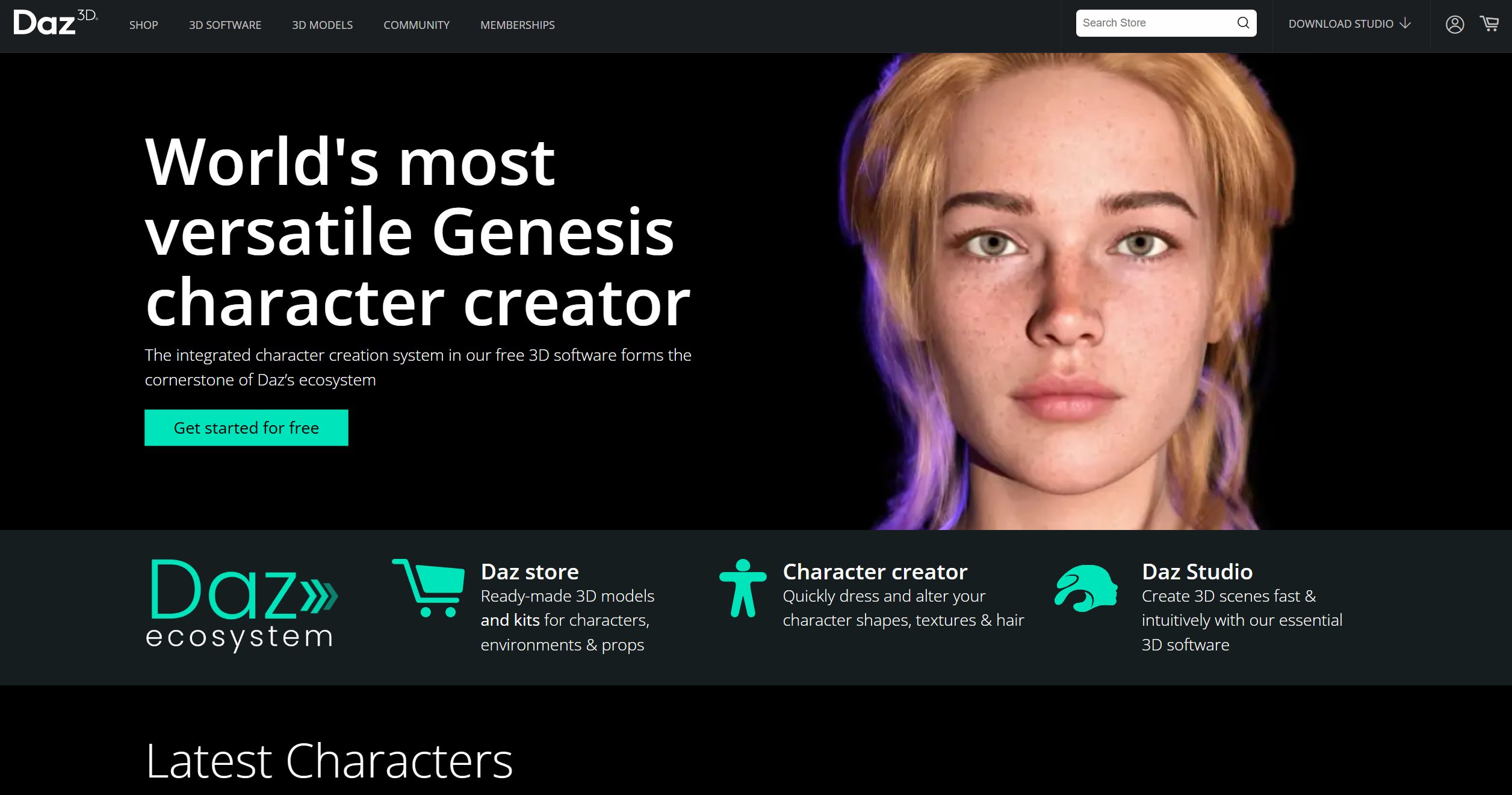
Task: Click the Daz store cart icon
Action: pos(429,588)
